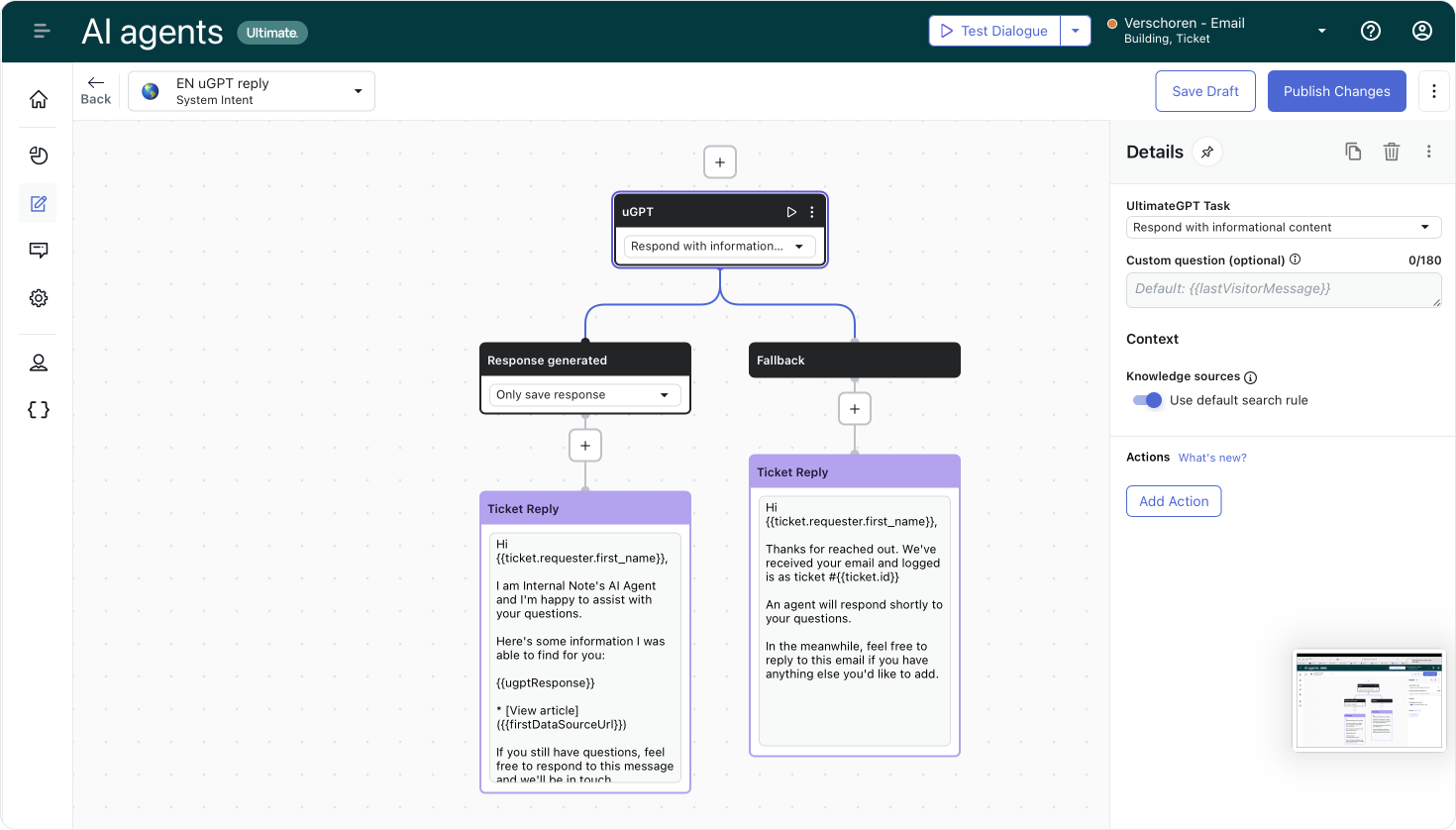The image size is (1456, 830).
Task: Open the EN uGPT reply intent dropdown
Action: (x=252, y=91)
